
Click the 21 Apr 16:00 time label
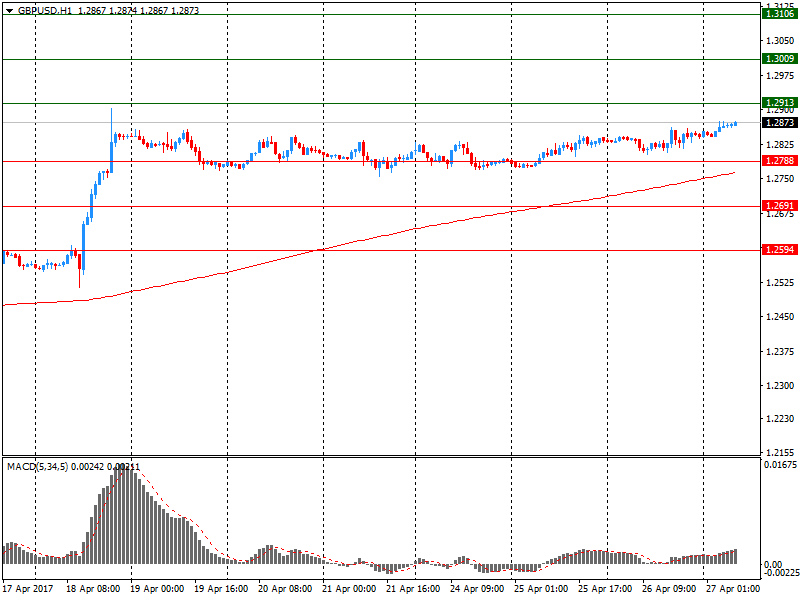pos(413,589)
